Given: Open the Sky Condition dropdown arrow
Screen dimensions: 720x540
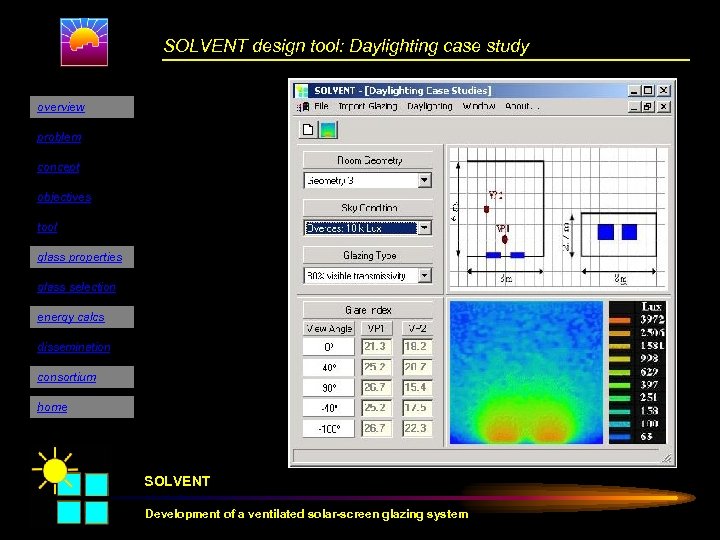Looking at the screenshot, I should point(425,228).
